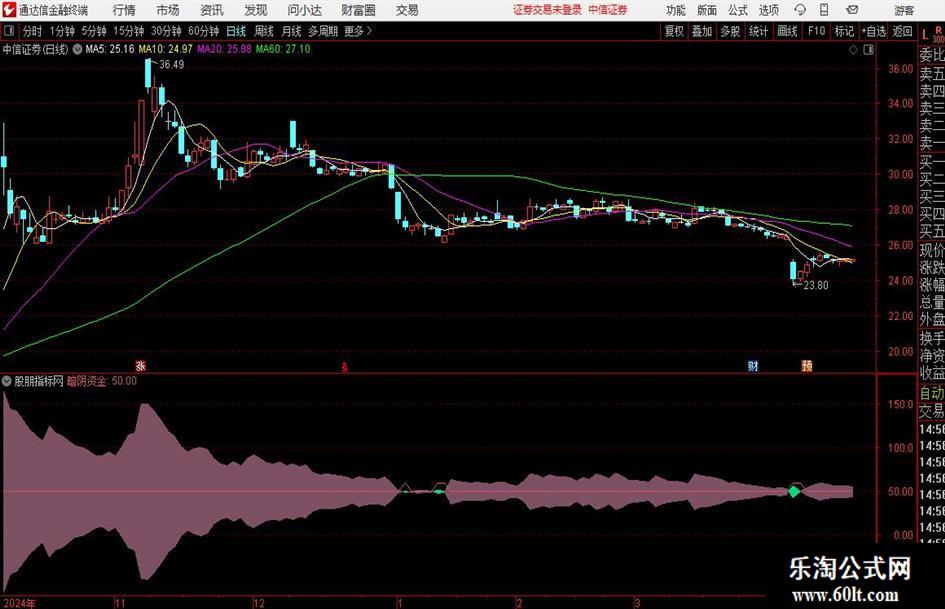Open the 问小达 menu
This screenshot has width=945, height=609.
304,10
